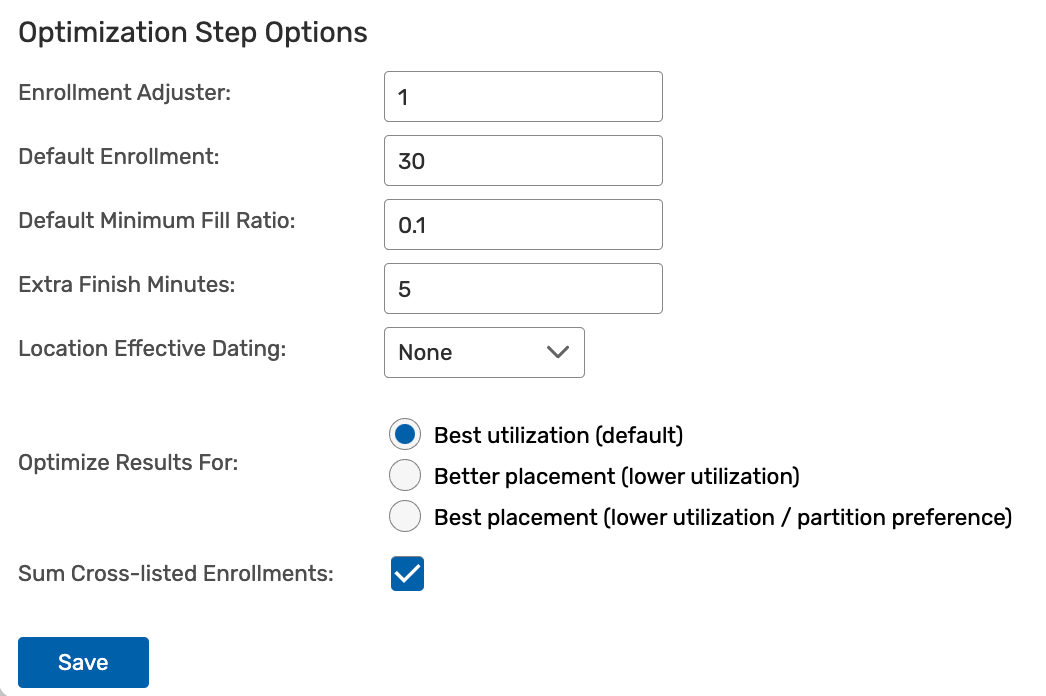This screenshot has height=696, width=1046.
Task: Click the "Better placement (lower utilization)" label text
Action: [616, 476]
